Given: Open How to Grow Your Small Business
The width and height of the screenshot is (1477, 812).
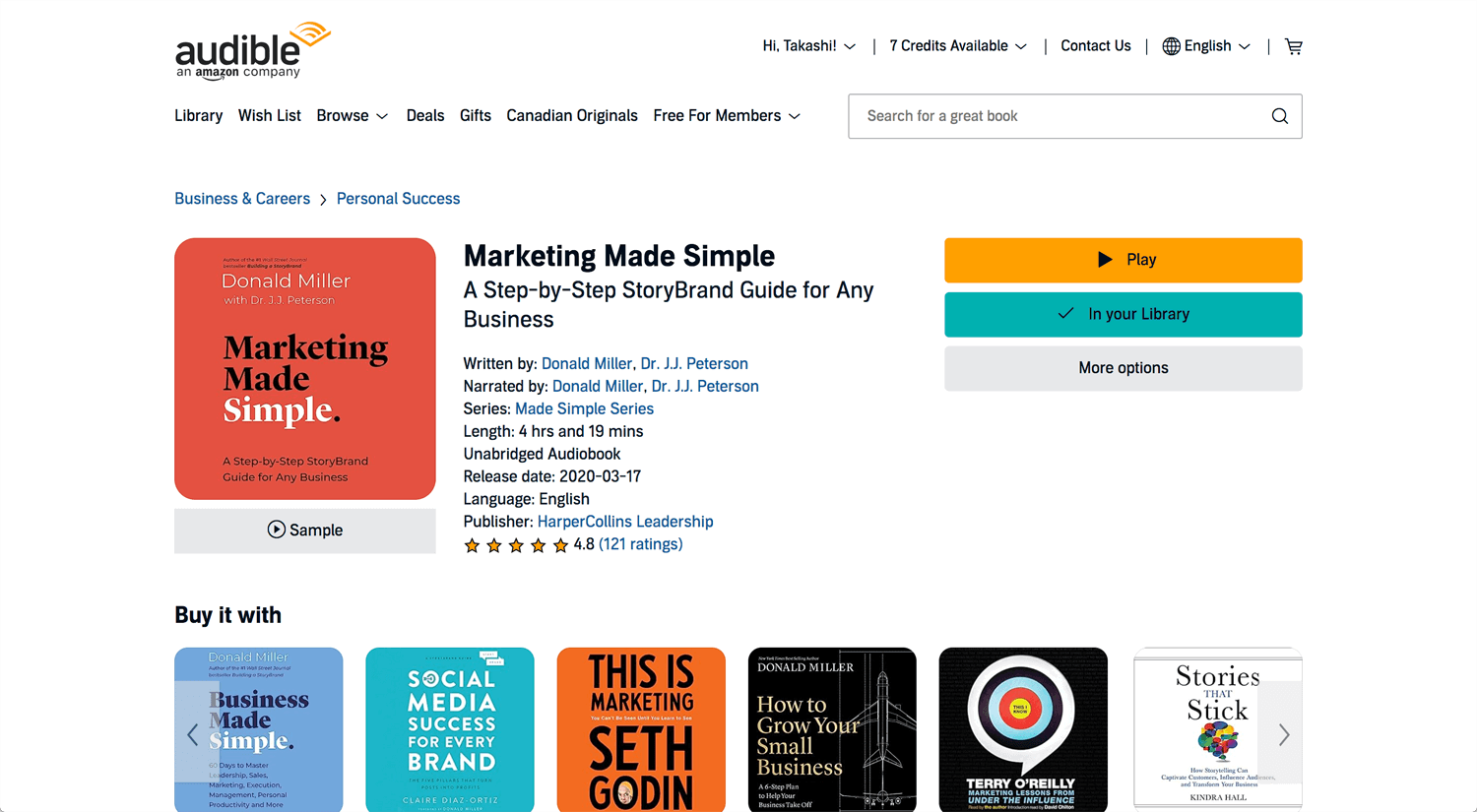Looking at the screenshot, I should [832, 729].
